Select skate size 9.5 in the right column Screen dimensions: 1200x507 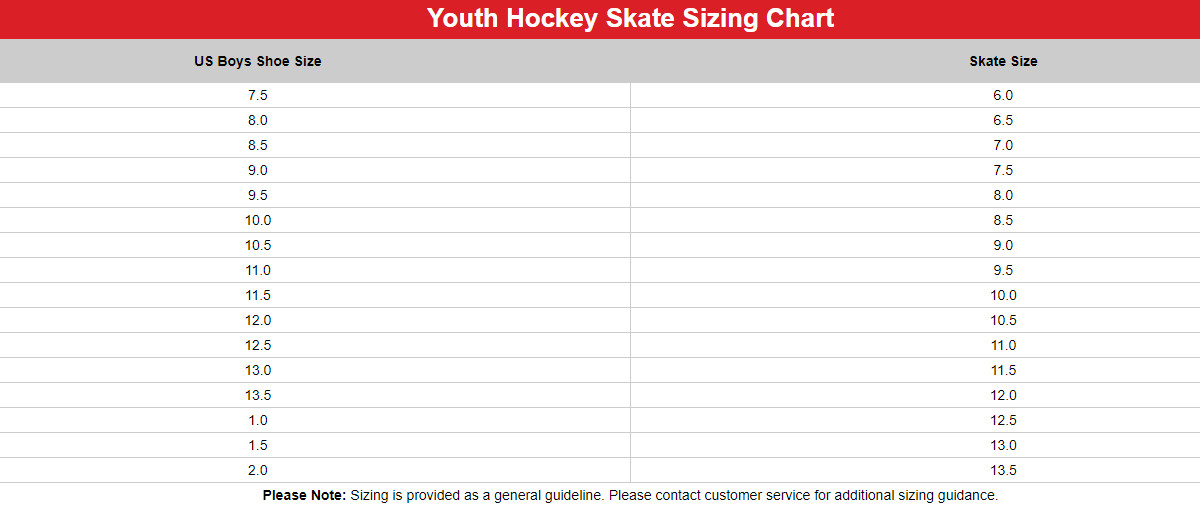pyautogui.click(x=1003, y=270)
